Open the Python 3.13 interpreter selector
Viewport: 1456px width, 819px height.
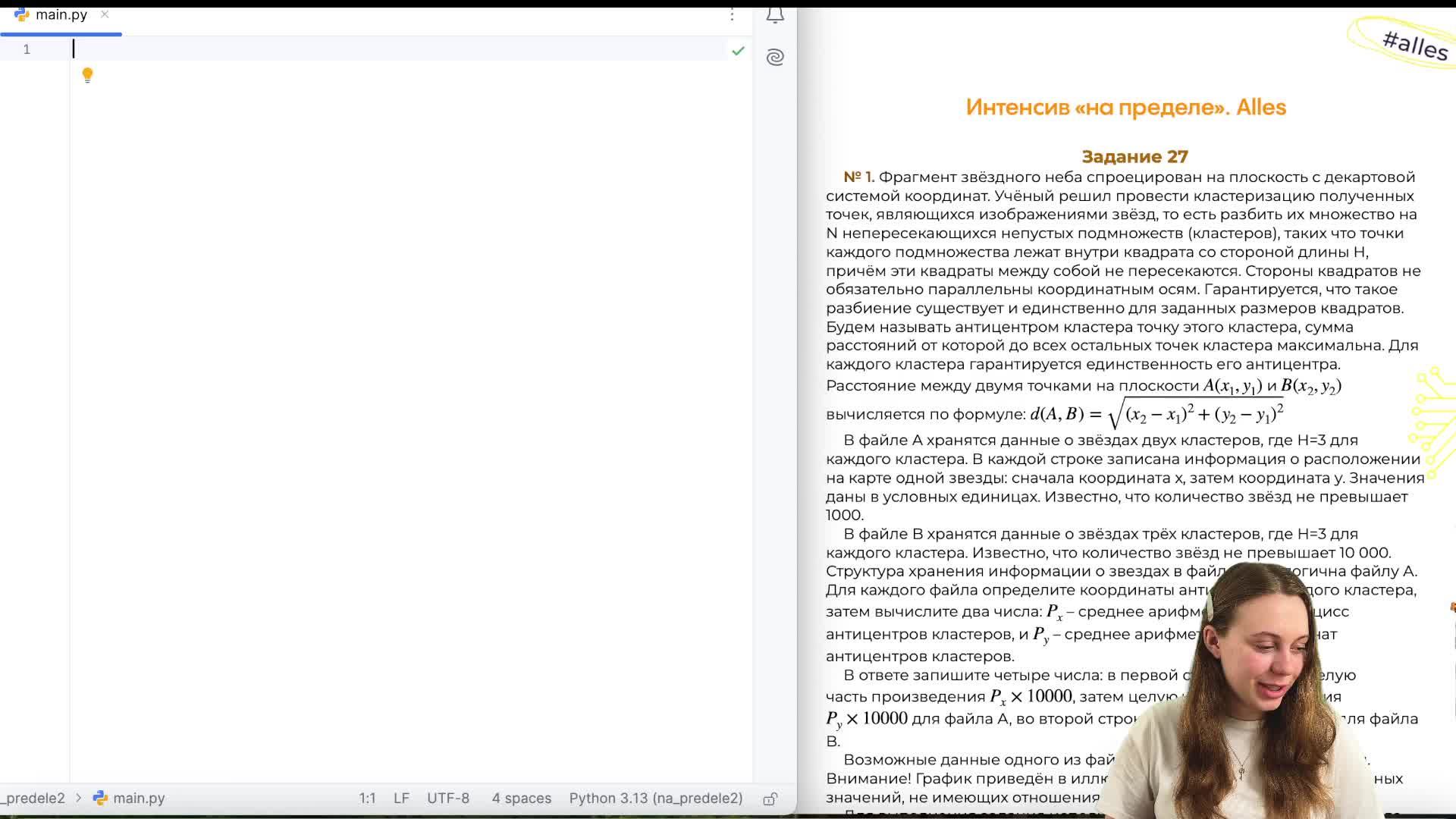pyautogui.click(x=656, y=798)
